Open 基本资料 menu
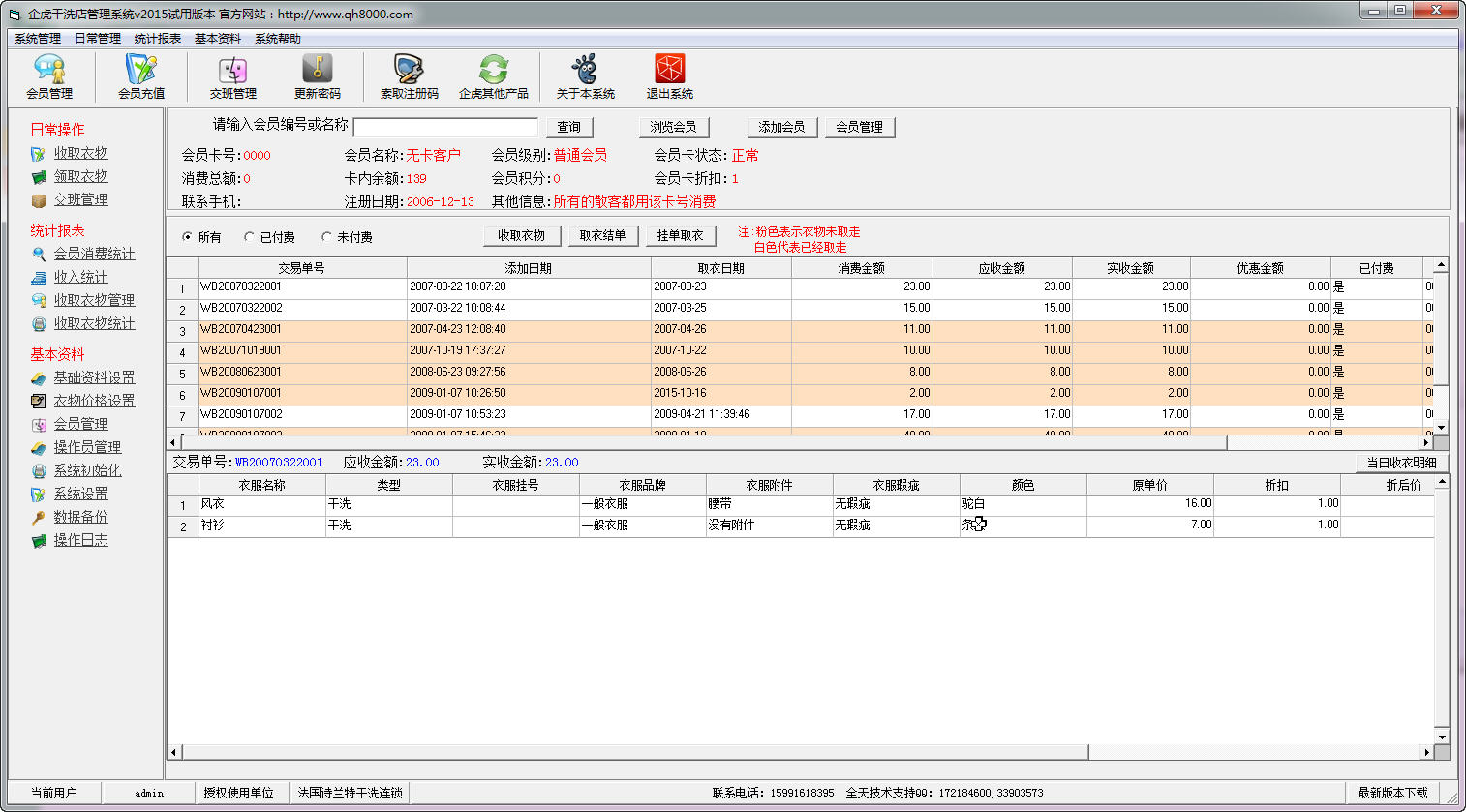This screenshot has height=812, width=1466. tap(218, 39)
